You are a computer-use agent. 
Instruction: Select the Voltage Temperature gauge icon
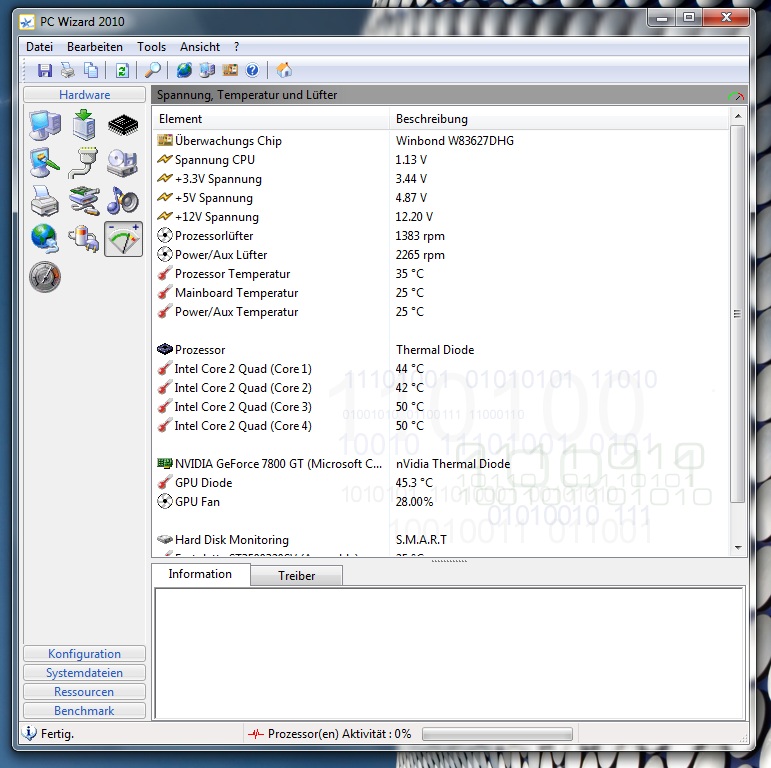point(123,239)
